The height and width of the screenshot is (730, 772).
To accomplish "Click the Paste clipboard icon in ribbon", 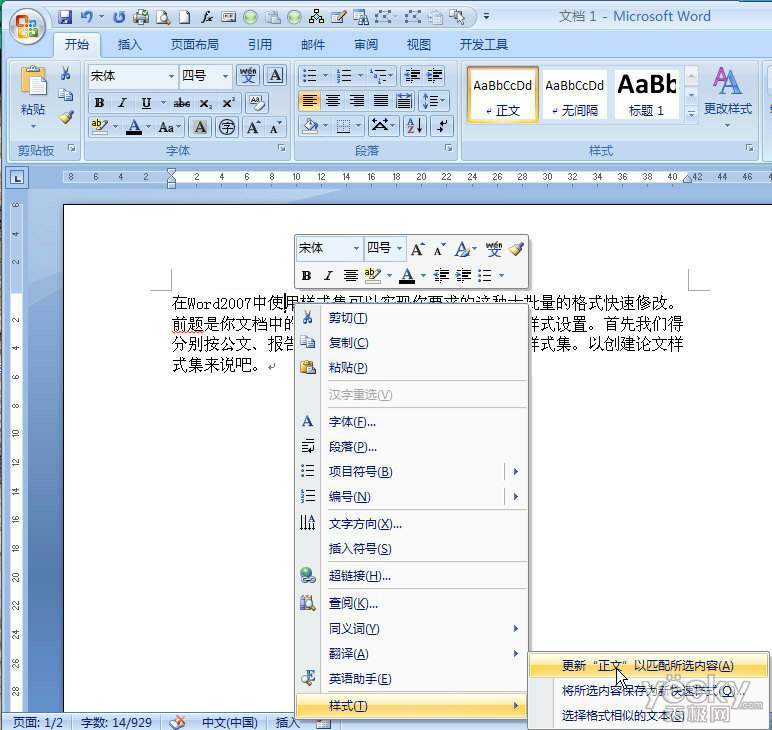I will [33, 81].
